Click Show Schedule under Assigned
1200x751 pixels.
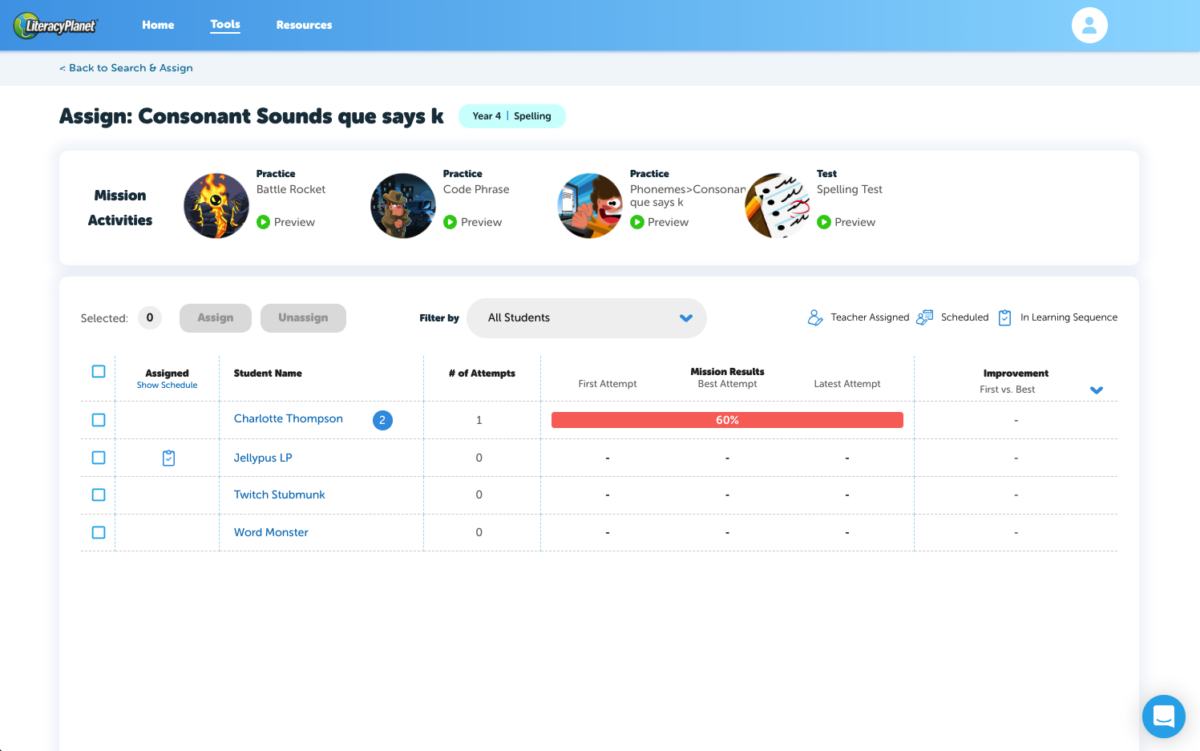coord(167,385)
